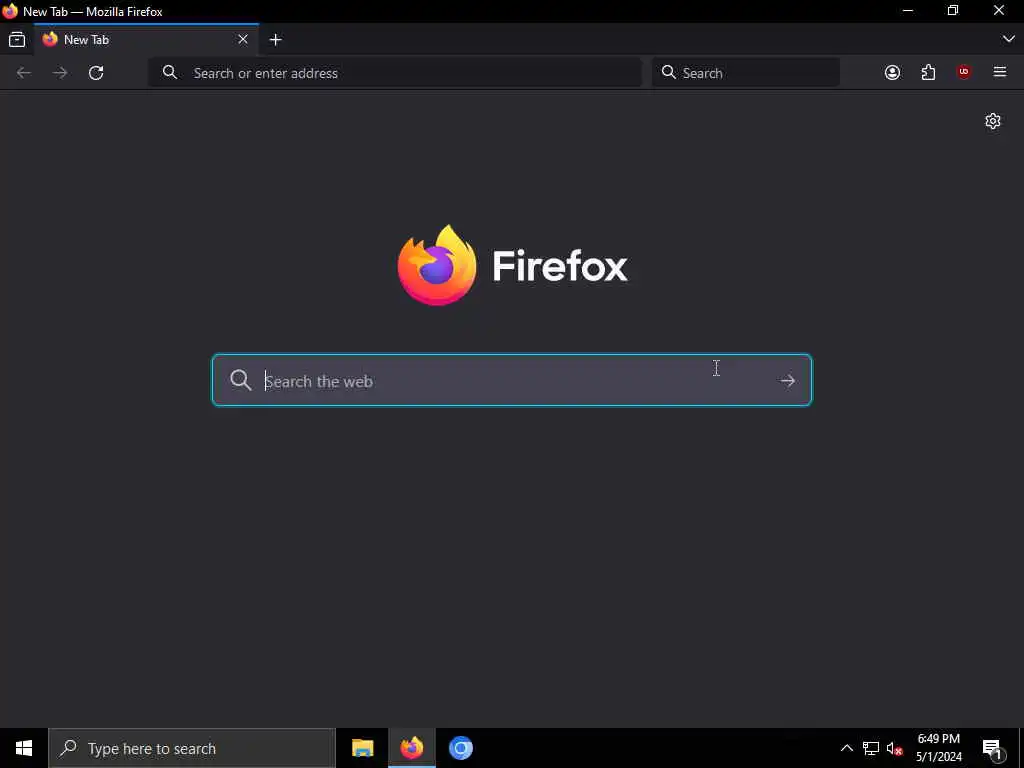Restore down the Firefox window

coord(953,10)
